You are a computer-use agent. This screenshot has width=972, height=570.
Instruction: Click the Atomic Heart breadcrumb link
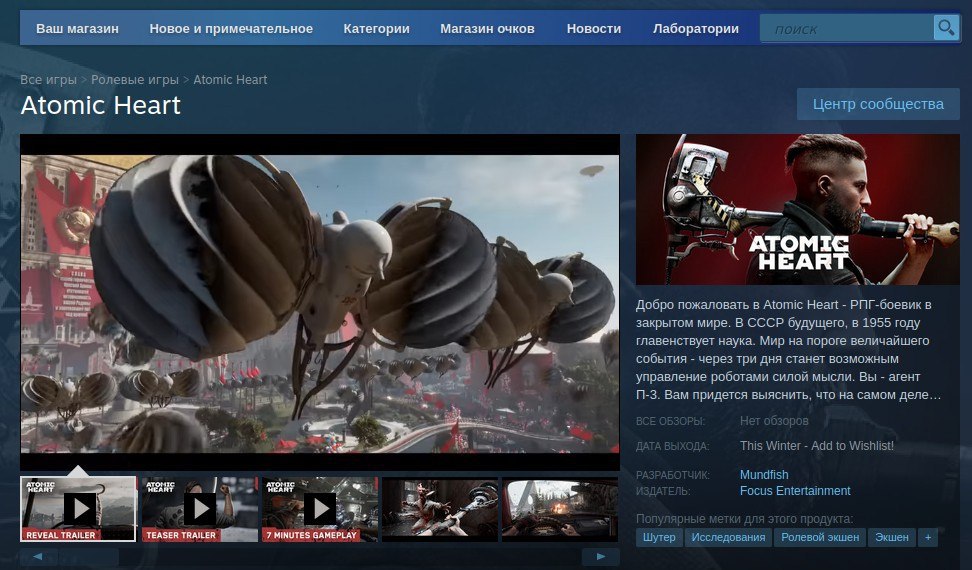tap(230, 79)
